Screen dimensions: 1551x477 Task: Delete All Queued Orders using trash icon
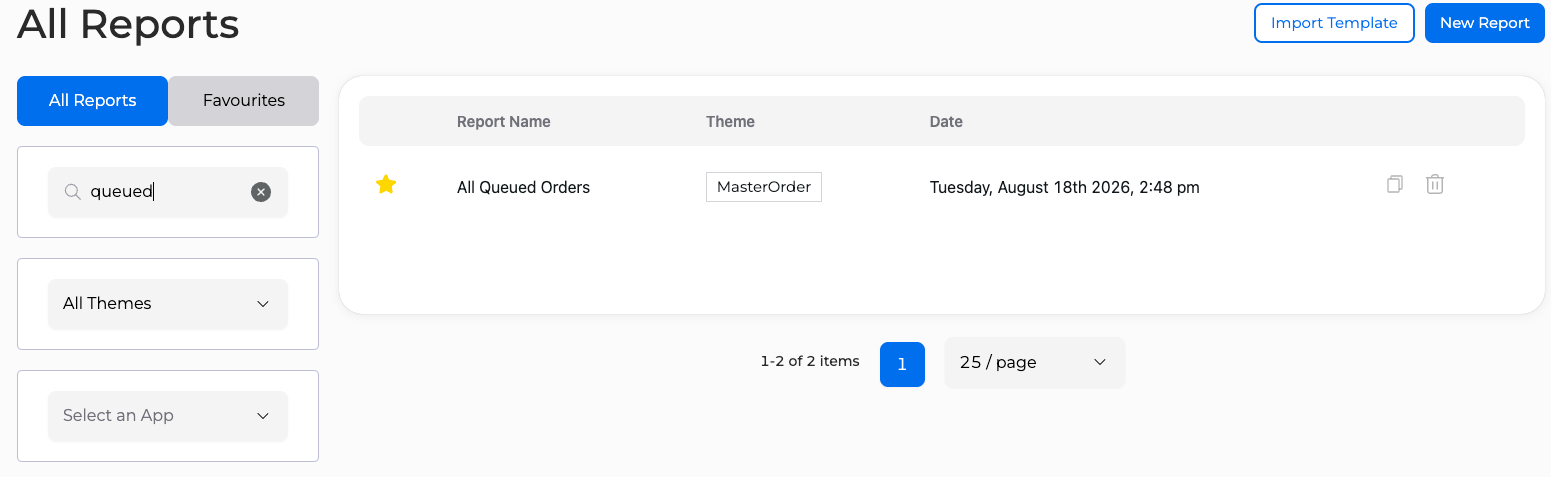tap(1435, 184)
